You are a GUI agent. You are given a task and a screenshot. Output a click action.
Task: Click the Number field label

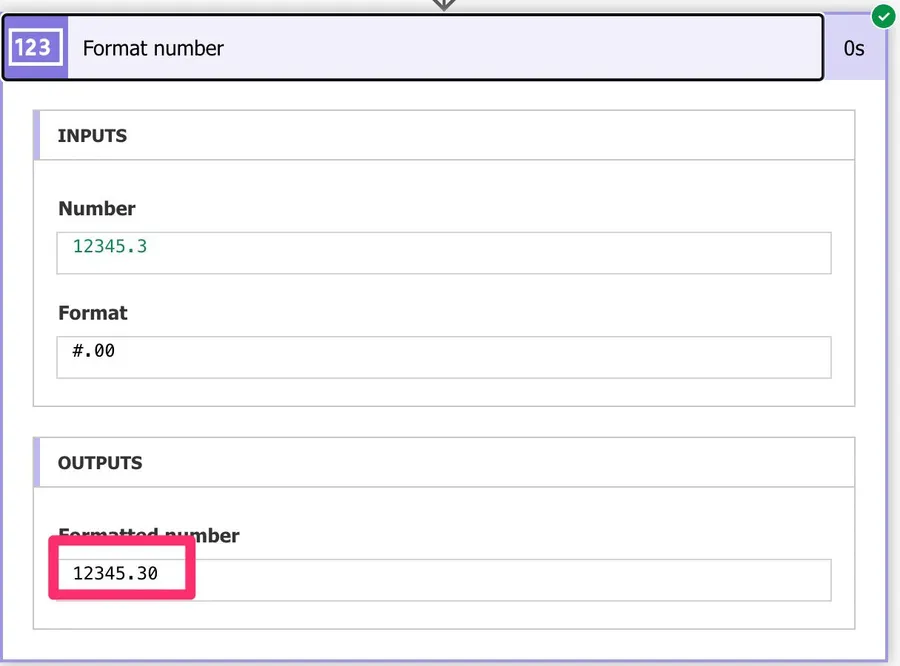pos(97,209)
